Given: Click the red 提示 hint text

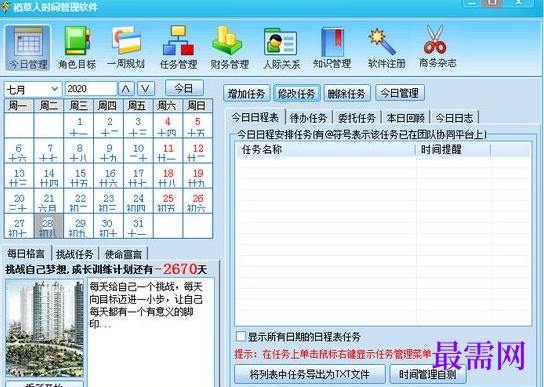Looking at the screenshot, I should pos(332,354).
